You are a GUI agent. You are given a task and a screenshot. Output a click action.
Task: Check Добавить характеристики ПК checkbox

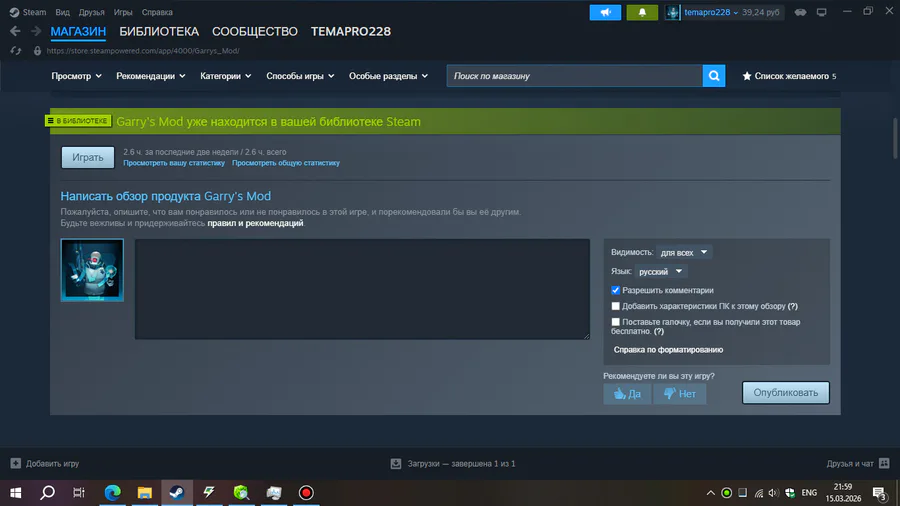[615, 306]
